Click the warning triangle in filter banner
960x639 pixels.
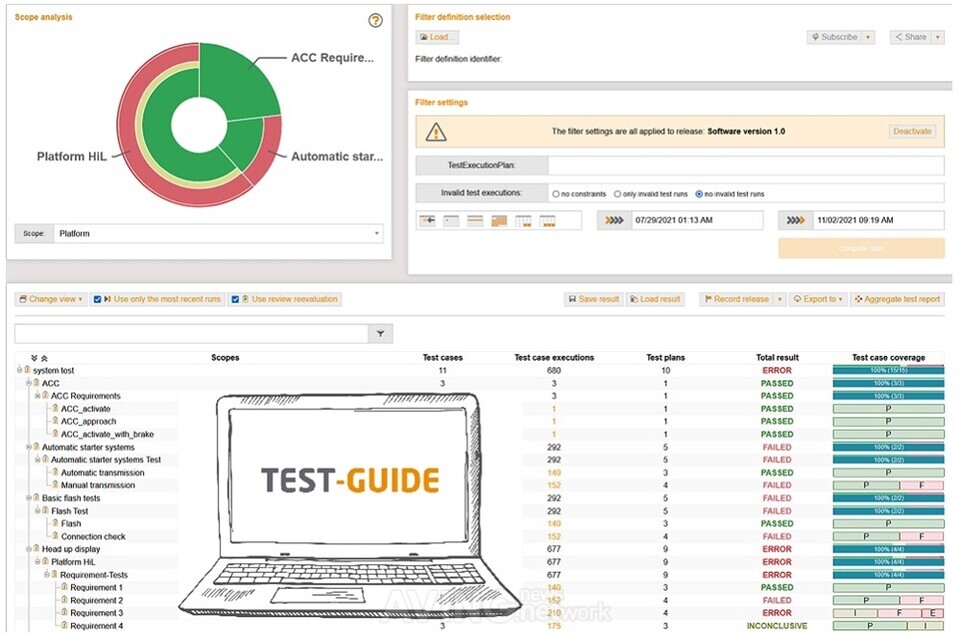[436, 132]
